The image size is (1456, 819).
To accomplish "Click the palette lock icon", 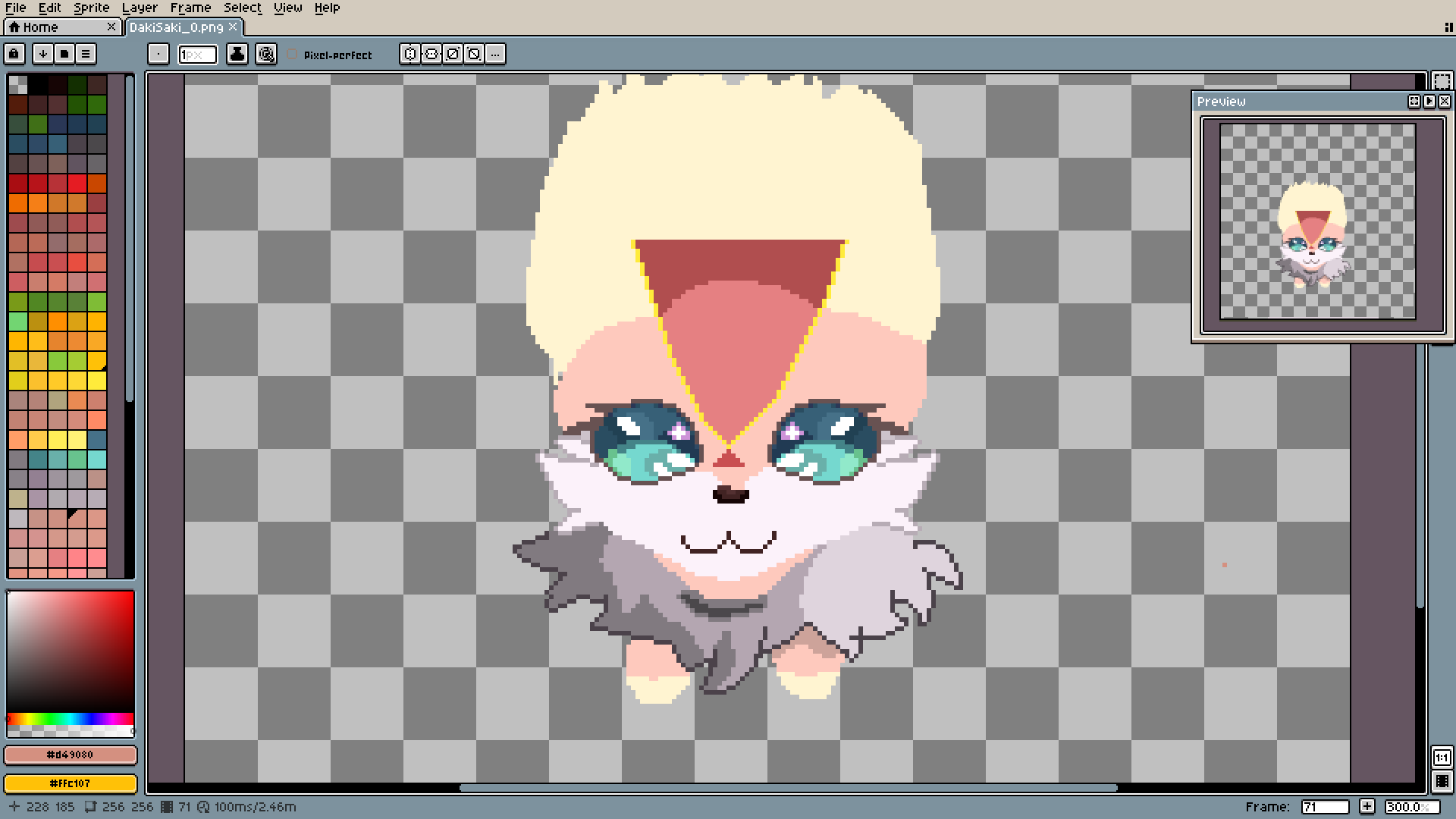I will 14,54.
